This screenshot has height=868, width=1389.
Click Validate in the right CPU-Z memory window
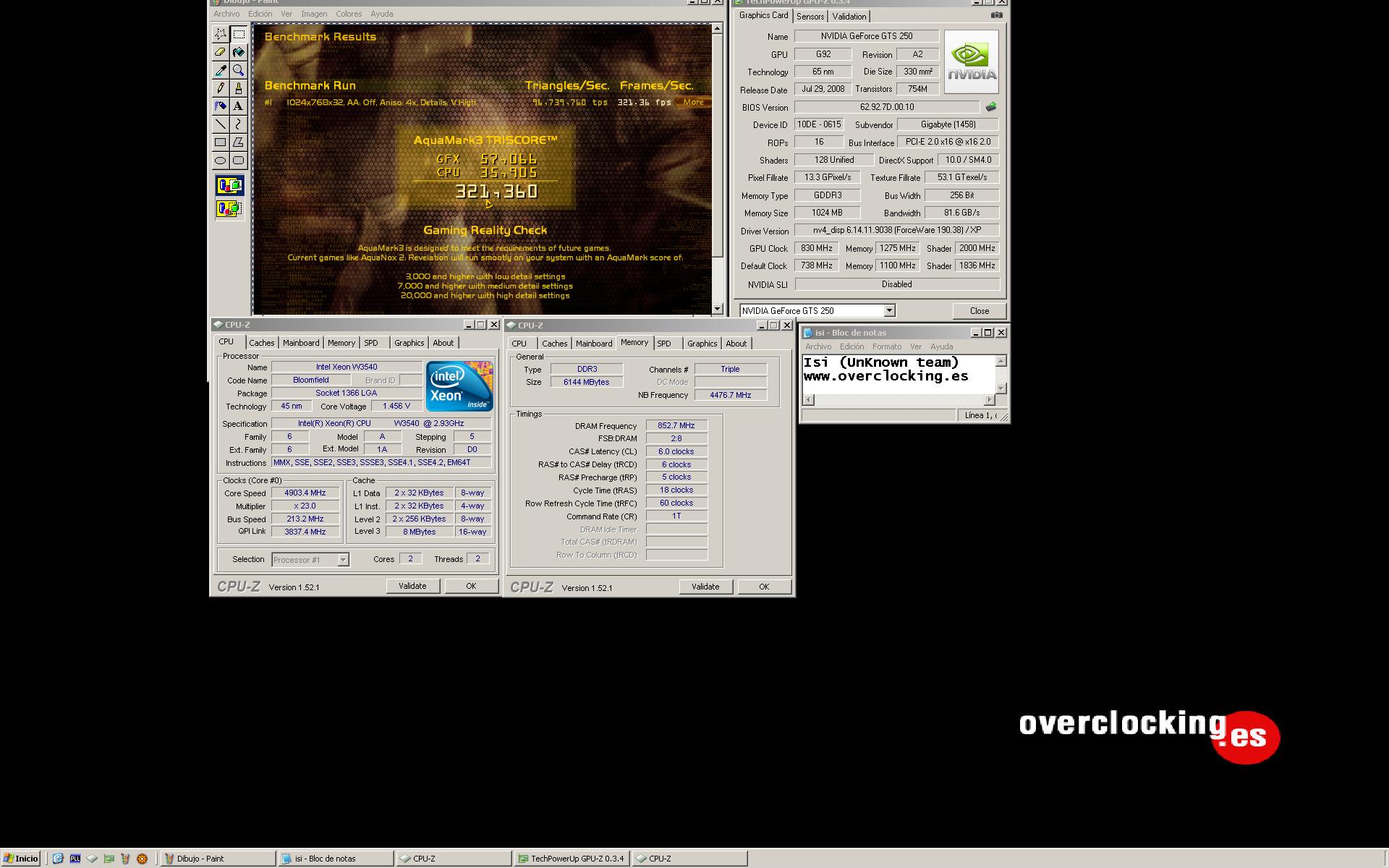point(705,587)
